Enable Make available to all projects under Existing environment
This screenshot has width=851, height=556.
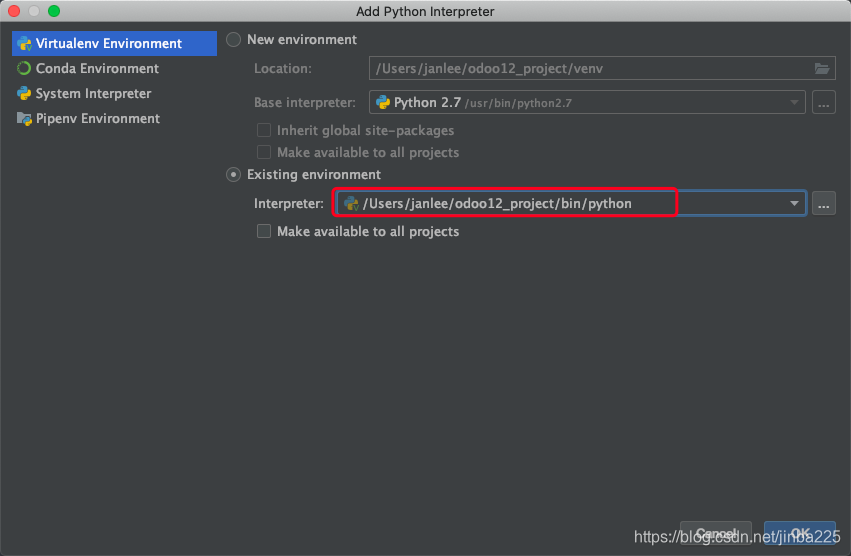click(x=264, y=231)
